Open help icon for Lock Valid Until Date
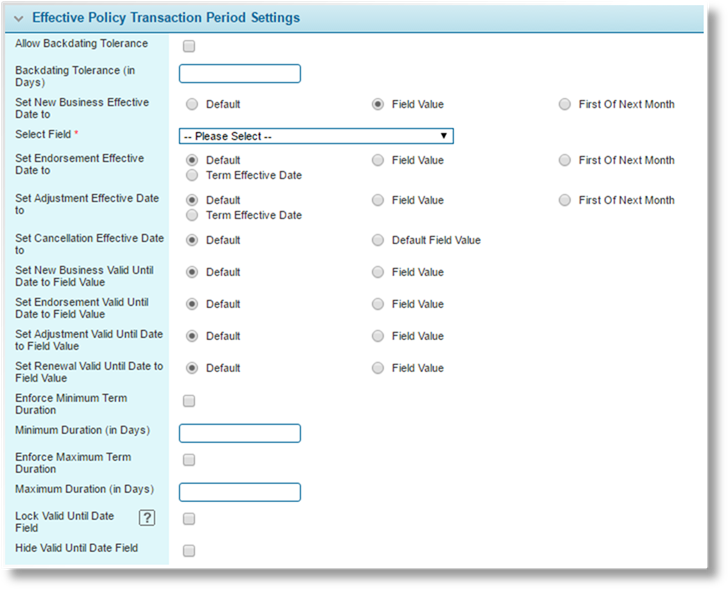The width and height of the screenshot is (728, 589). (x=147, y=518)
